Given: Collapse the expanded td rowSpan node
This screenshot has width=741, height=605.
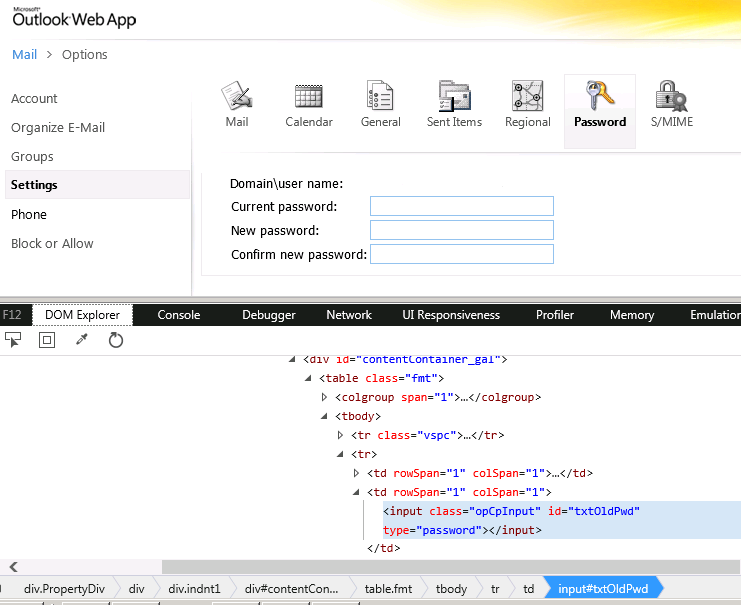Looking at the screenshot, I should [356, 492].
